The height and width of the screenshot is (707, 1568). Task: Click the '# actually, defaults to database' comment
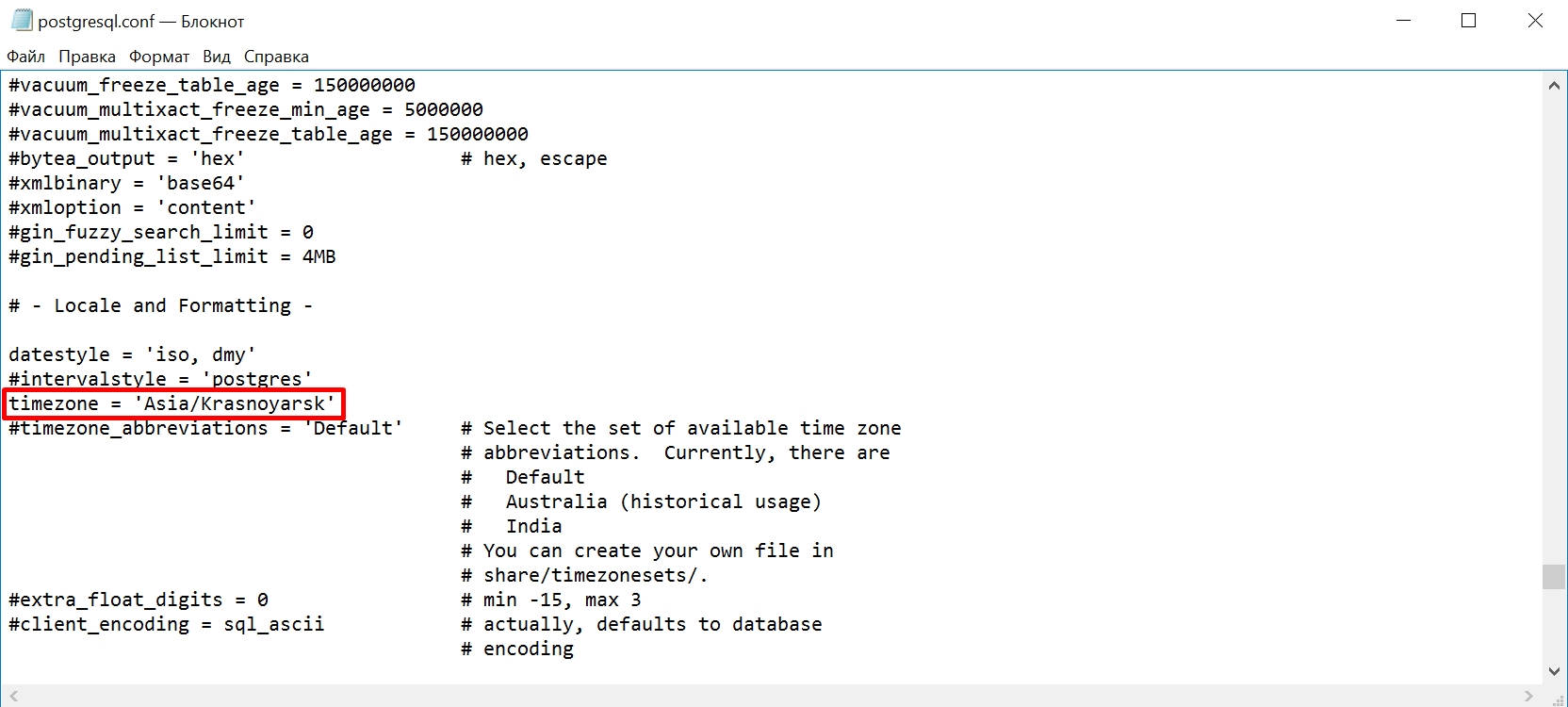[642, 624]
